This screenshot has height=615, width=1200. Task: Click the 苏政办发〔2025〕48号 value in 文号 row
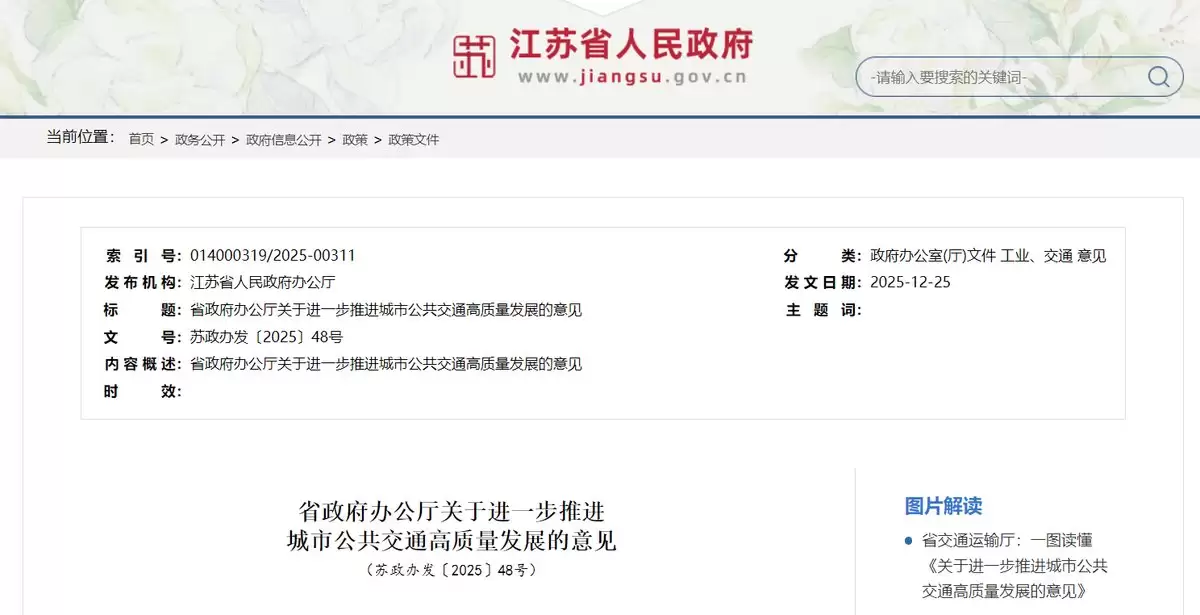tap(266, 337)
